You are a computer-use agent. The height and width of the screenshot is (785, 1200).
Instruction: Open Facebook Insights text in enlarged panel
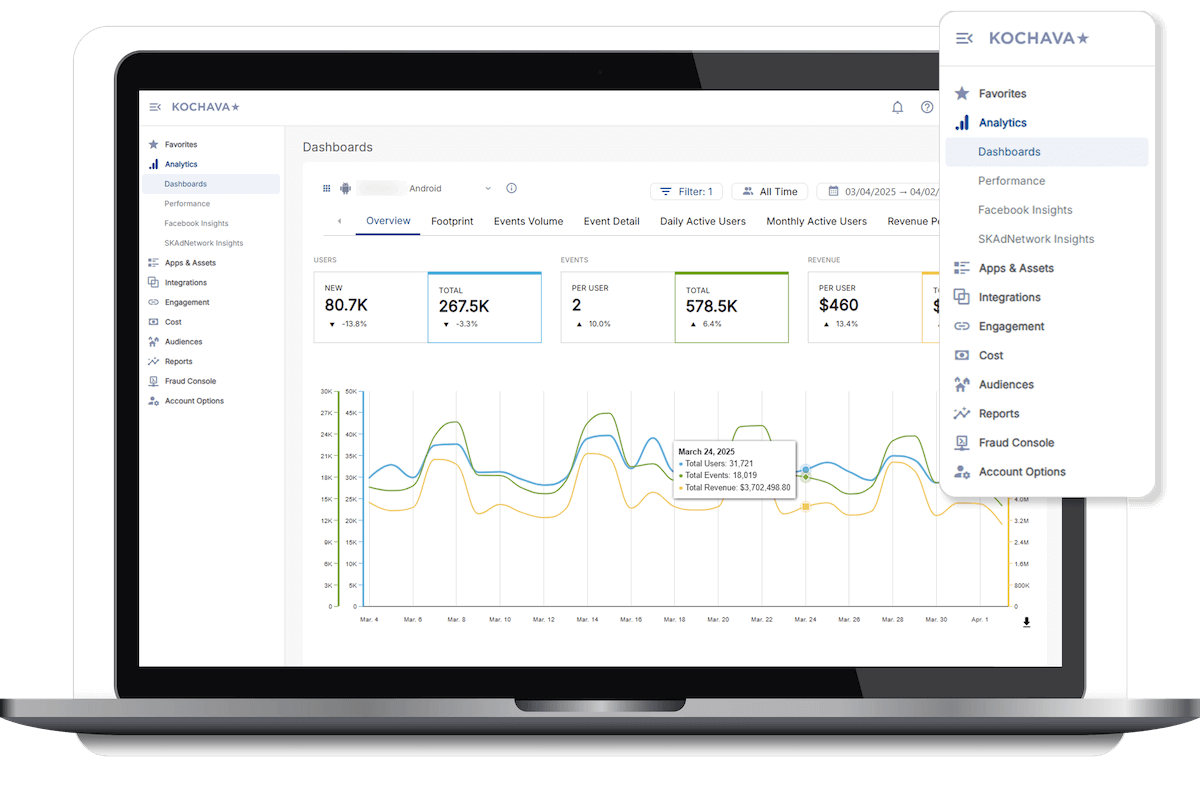coord(1025,210)
